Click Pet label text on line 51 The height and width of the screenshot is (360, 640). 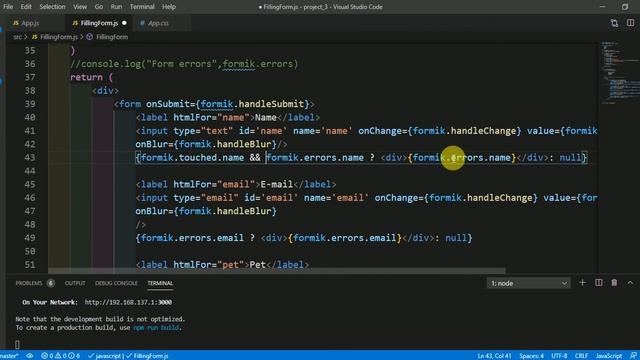pyautogui.click(x=258, y=264)
